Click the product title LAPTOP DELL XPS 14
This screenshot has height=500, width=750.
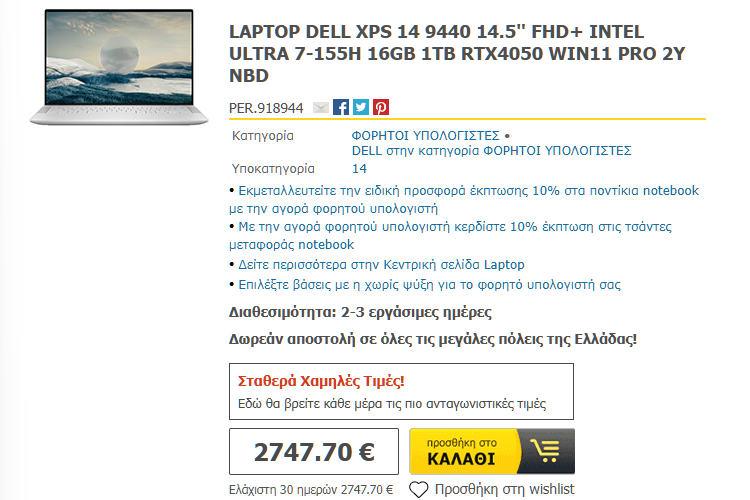tap(457, 54)
